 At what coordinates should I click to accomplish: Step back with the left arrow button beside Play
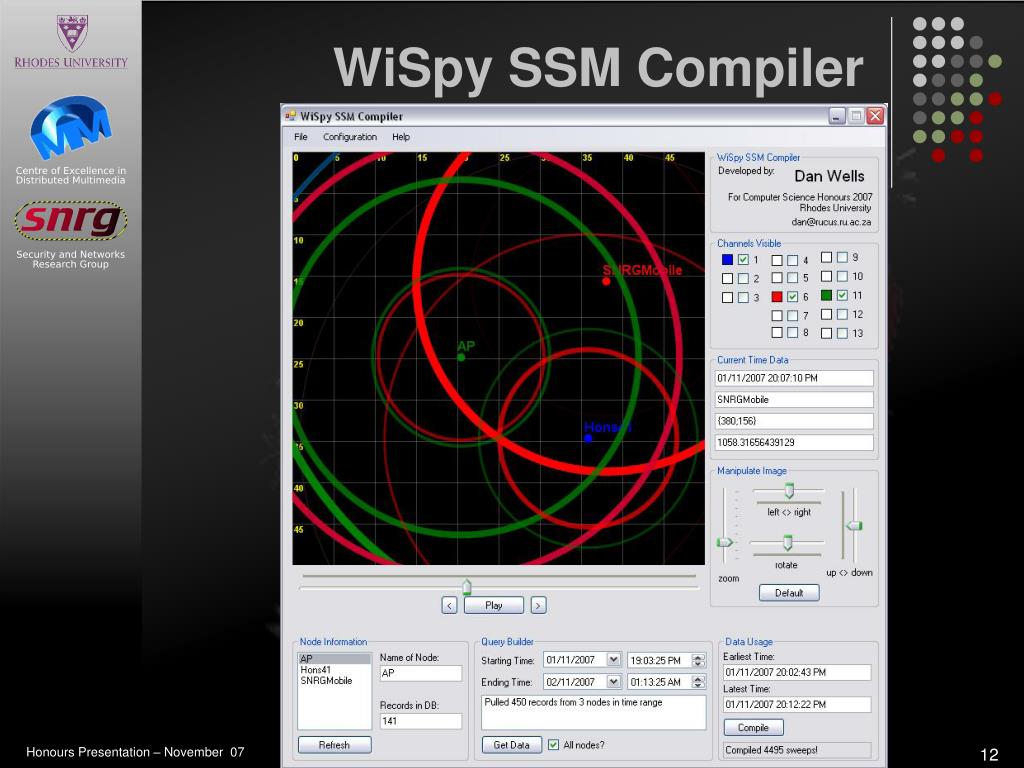coord(449,605)
